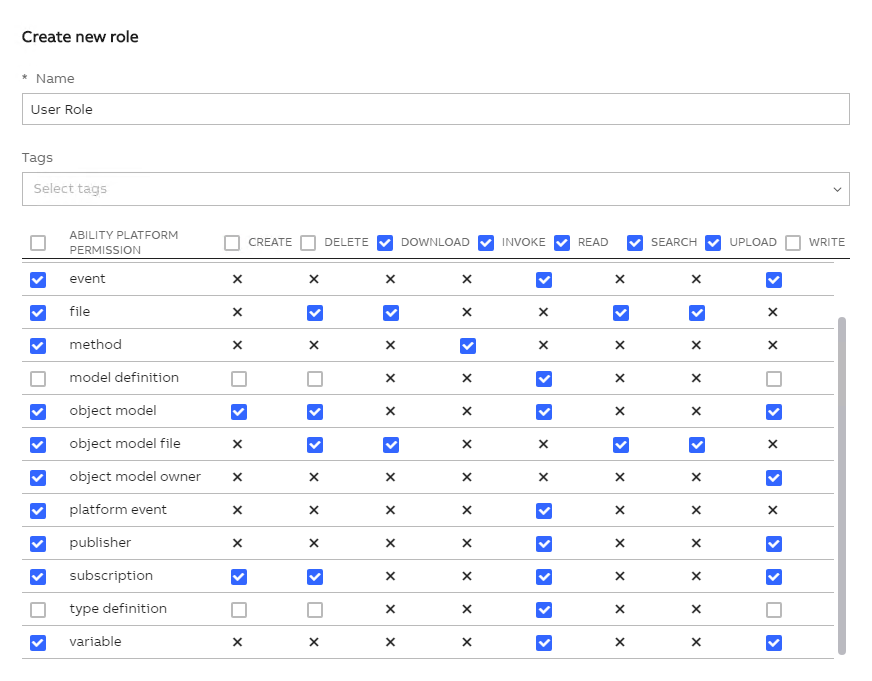Click the Tags dropdown chevron arrow
This screenshot has width=872, height=681.
(837, 190)
